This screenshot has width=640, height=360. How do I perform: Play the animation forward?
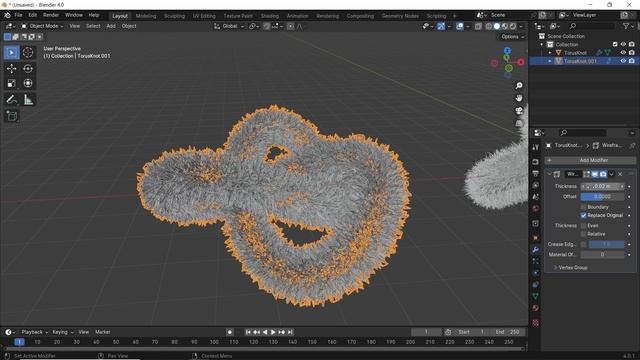point(273,332)
